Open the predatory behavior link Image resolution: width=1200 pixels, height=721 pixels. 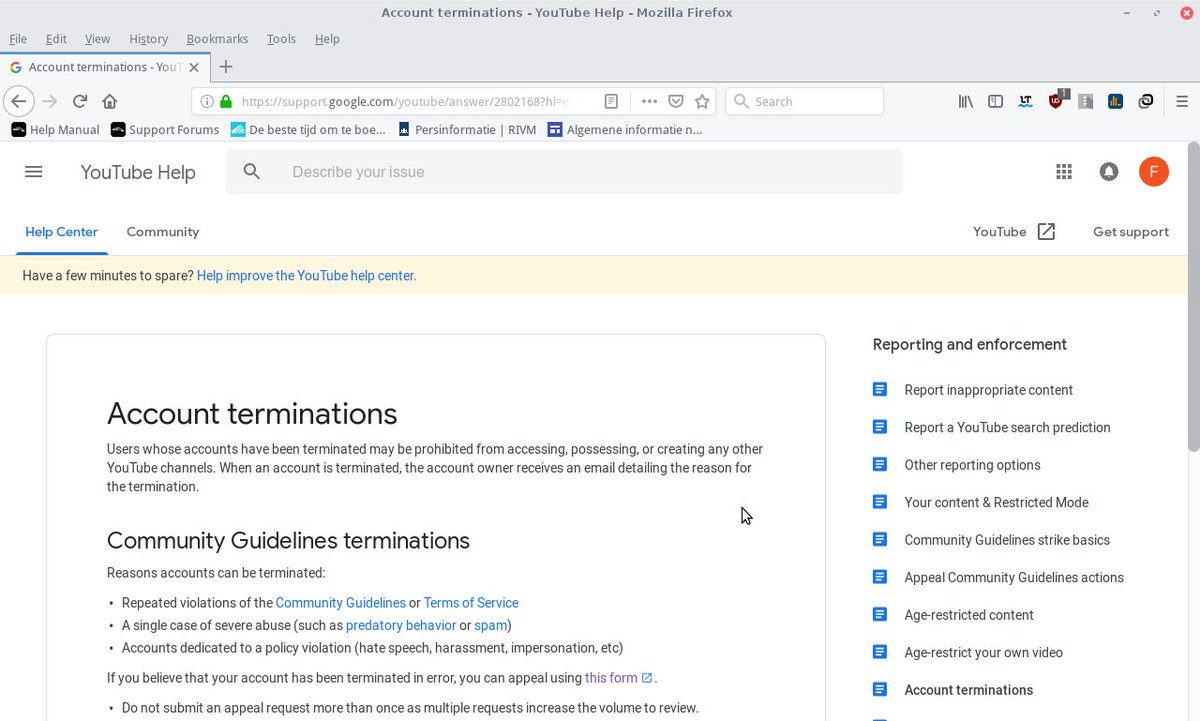point(400,626)
